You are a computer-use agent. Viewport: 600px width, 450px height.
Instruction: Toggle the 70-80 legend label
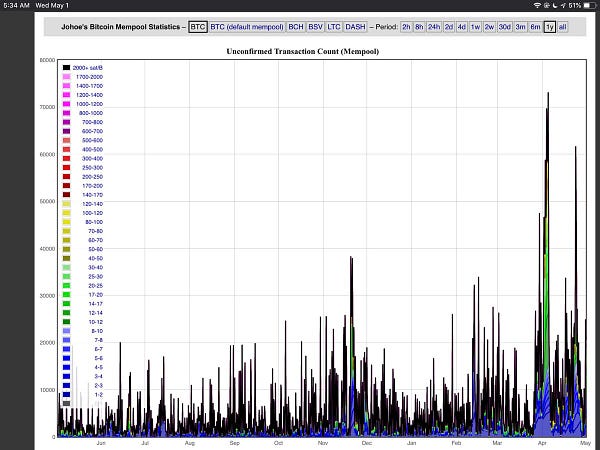tap(95, 231)
